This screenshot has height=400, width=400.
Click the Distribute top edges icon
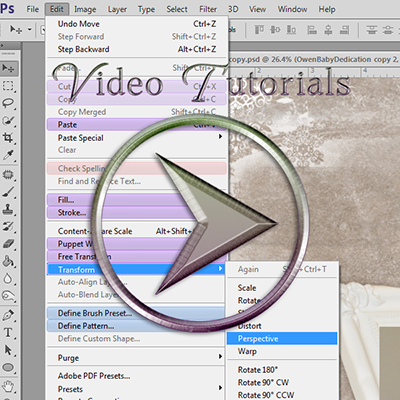pyautogui.click(x=372, y=30)
